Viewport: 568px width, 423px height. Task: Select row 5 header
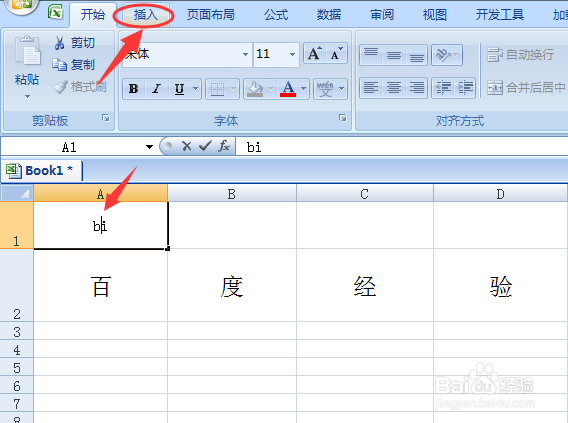pyautogui.click(x=17, y=367)
